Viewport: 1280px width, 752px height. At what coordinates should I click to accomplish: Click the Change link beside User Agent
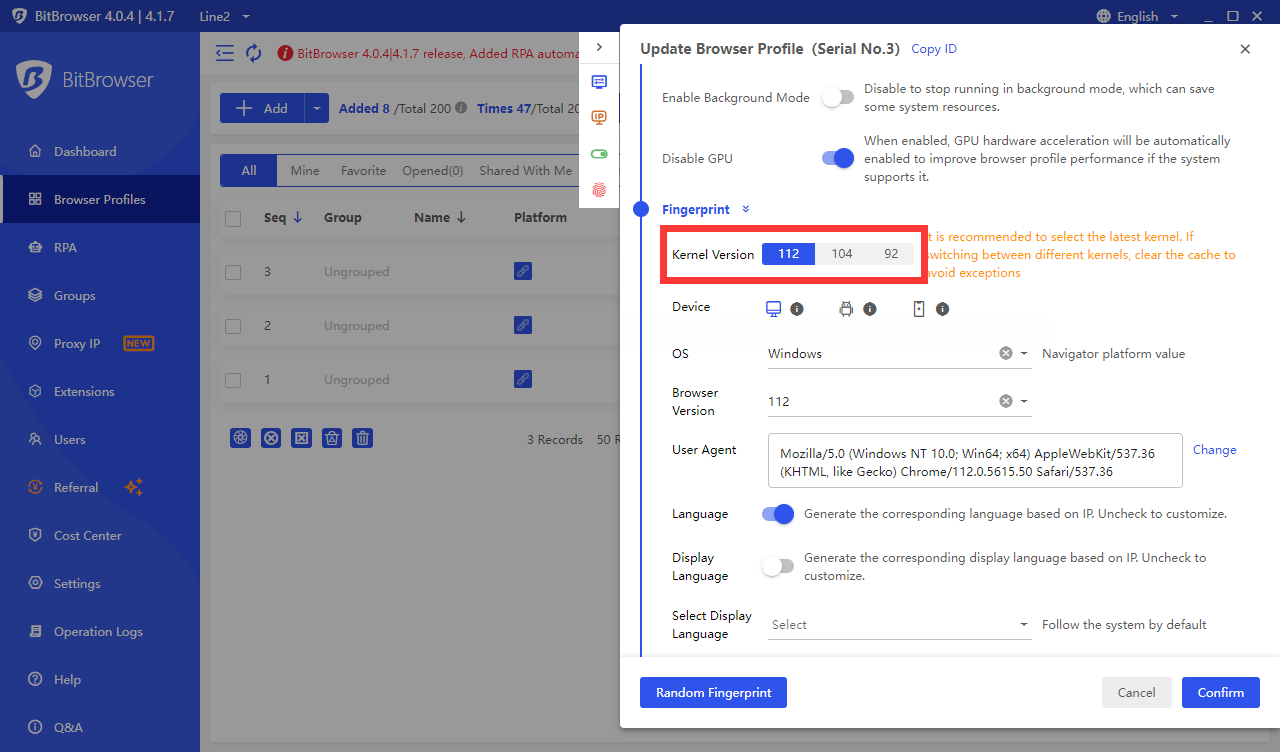[1214, 450]
